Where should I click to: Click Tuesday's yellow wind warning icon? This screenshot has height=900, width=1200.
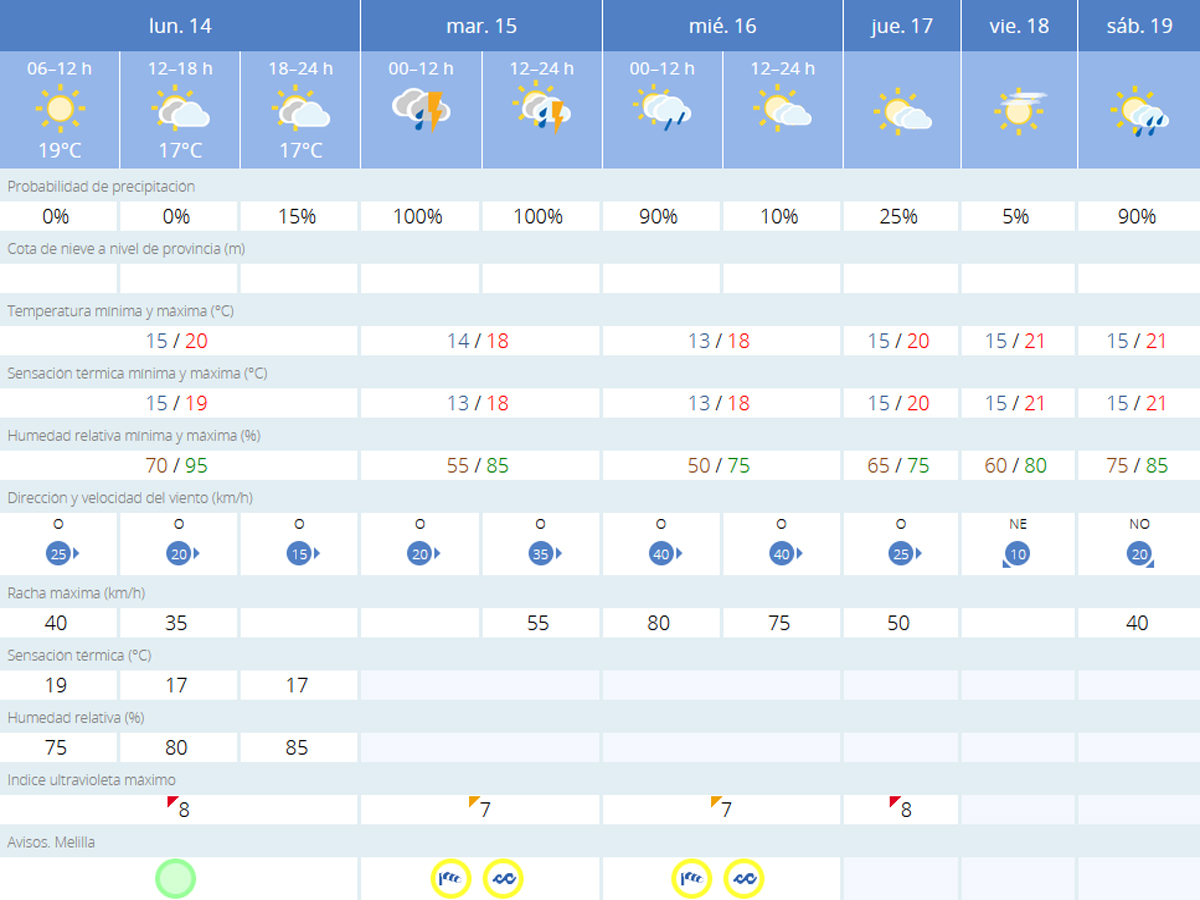tap(450, 879)
